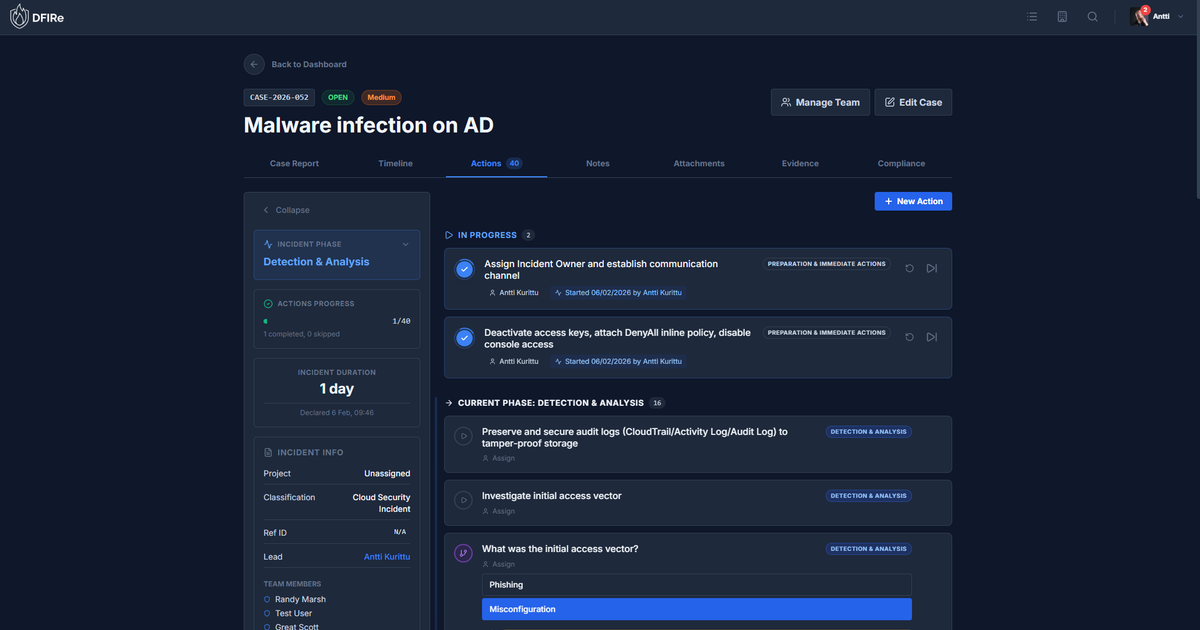Switch to the Timeline tab

395,163
